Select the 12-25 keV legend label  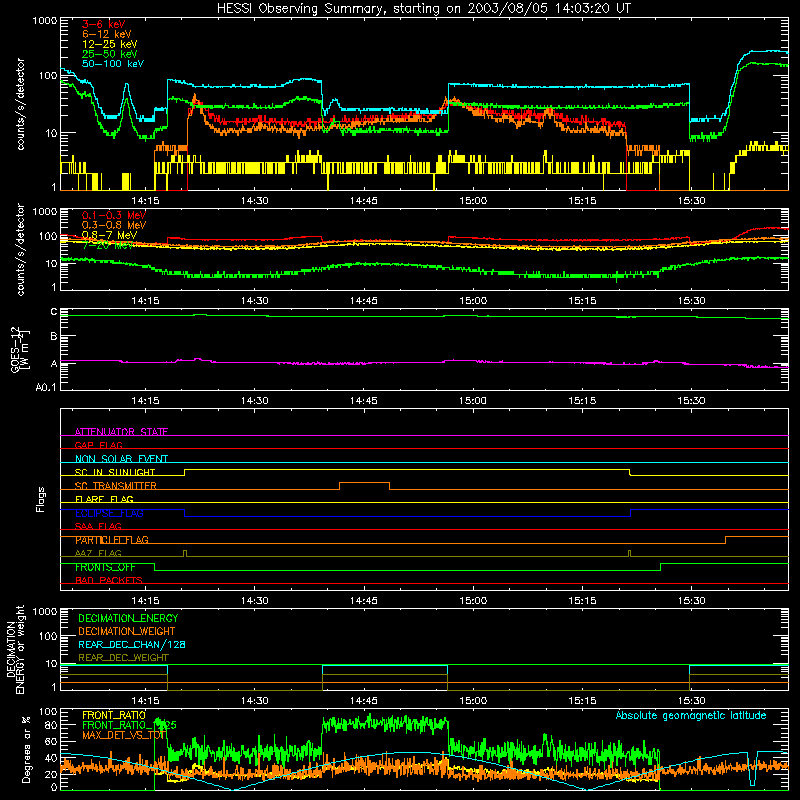click(110, 44)
